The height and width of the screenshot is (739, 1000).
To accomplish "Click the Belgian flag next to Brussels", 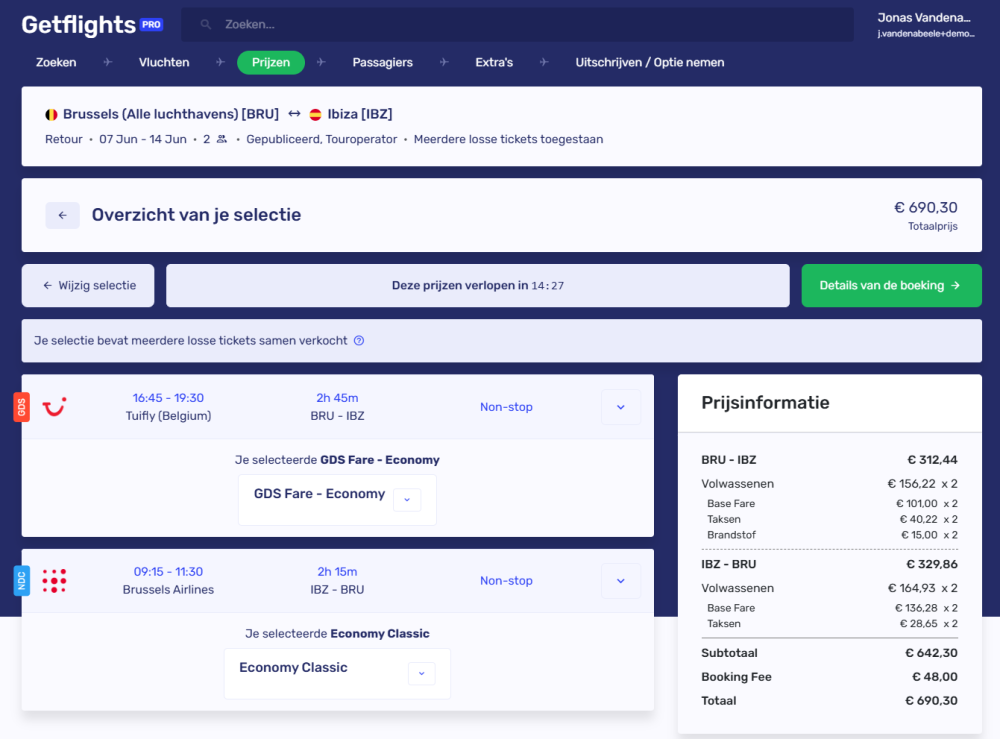I will pos(53,113).
